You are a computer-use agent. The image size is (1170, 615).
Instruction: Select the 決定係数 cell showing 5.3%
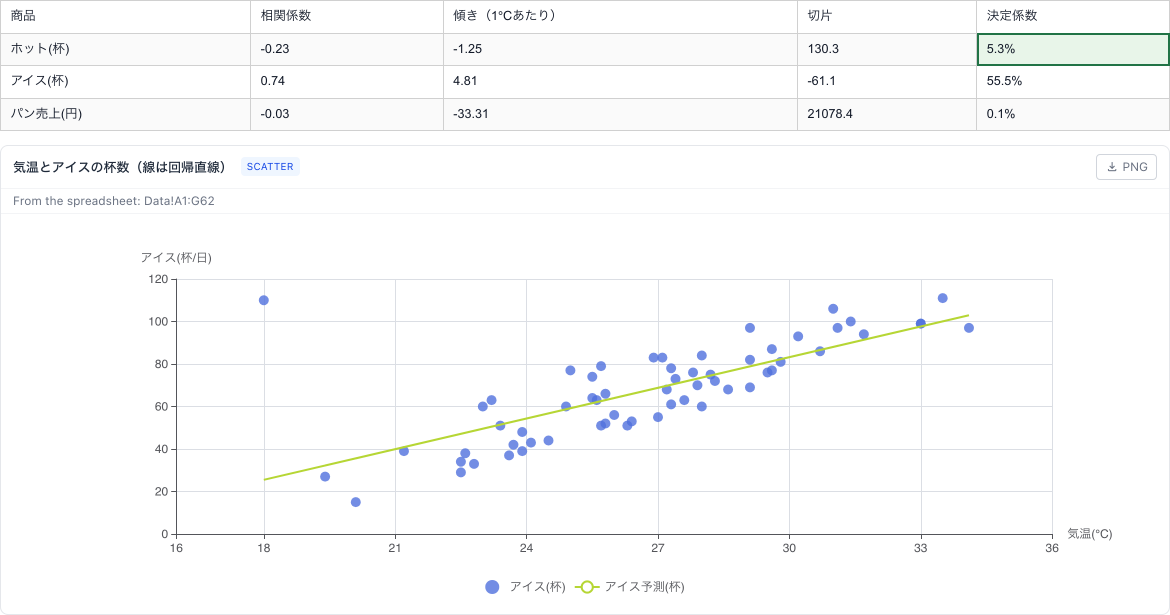[x=1073, y=49]
